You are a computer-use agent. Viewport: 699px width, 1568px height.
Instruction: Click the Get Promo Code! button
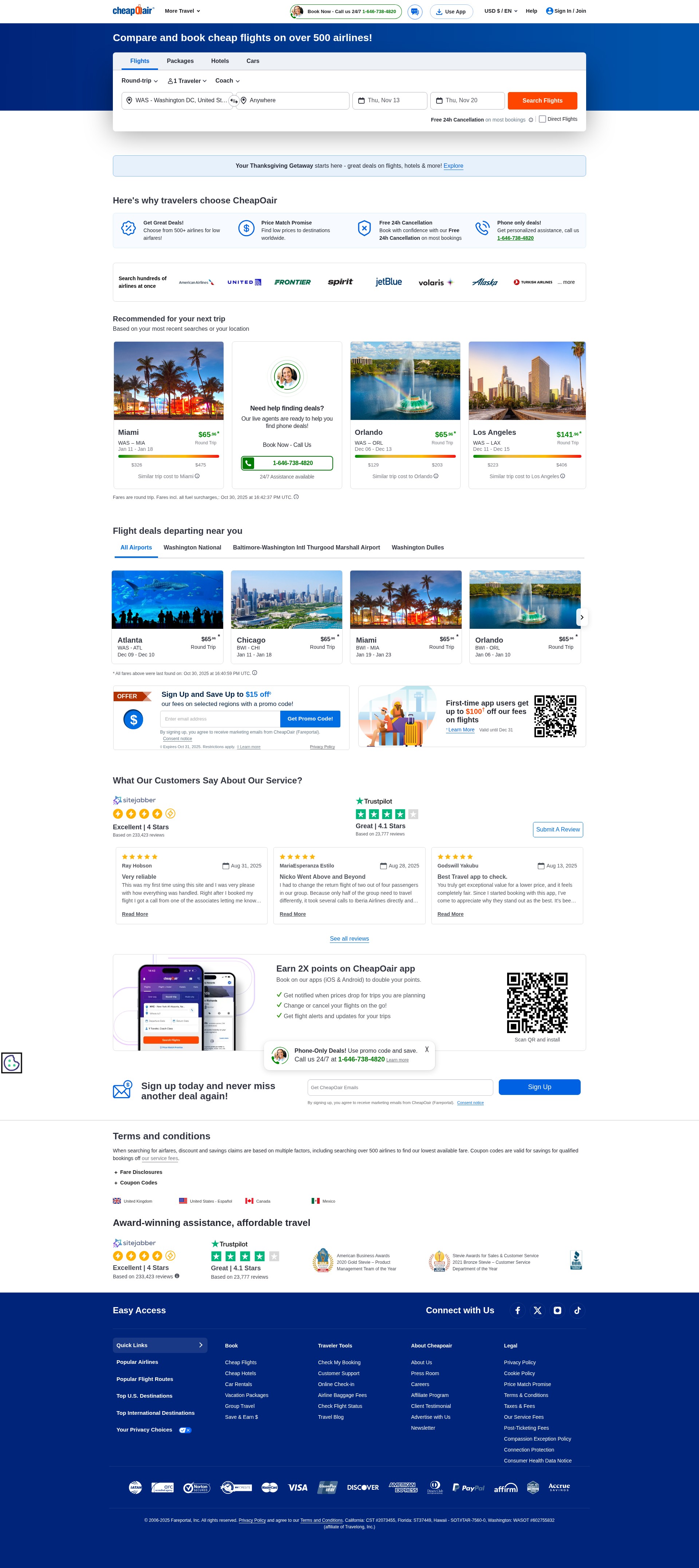(310, 719)
